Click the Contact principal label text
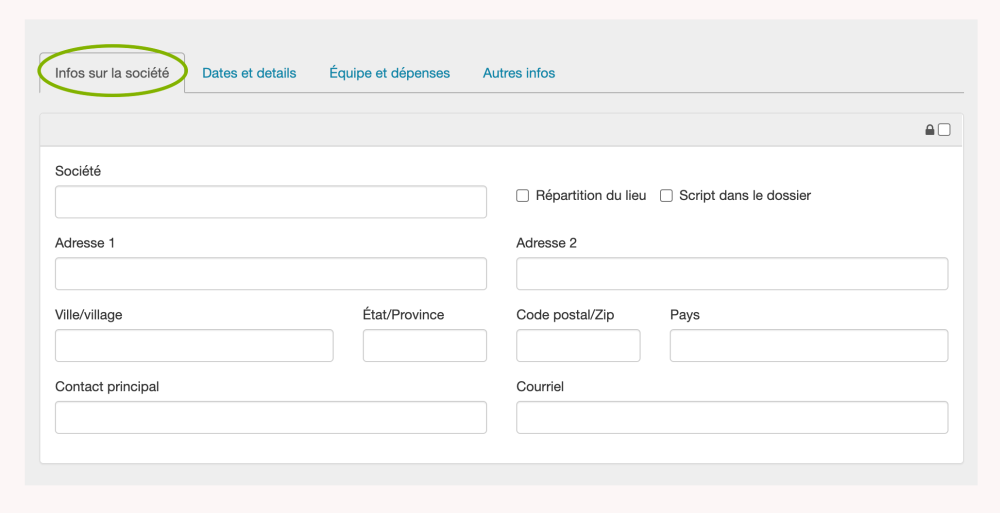The width and height of the screenshot is (1000, 513). [107, 387]
